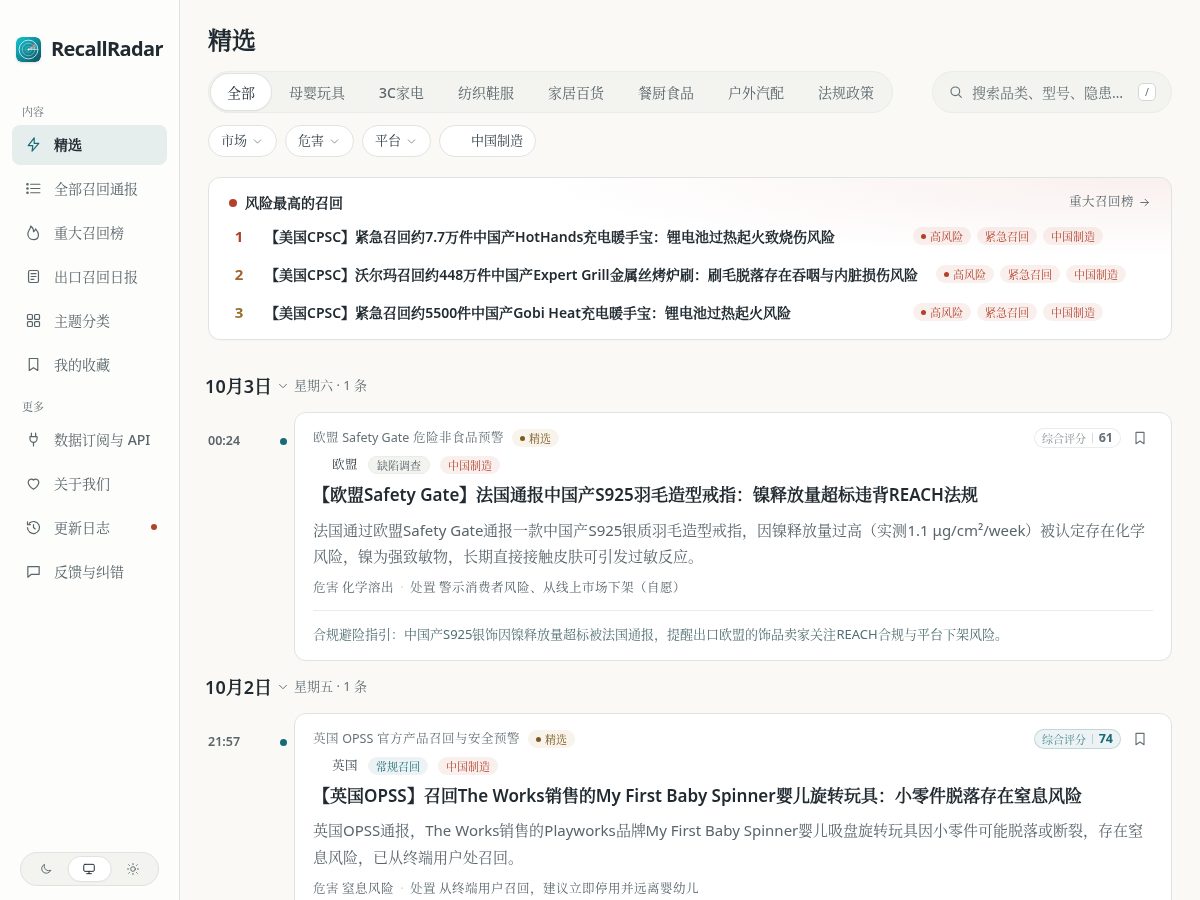Select the 法规政策 category tab
The width and height of the screenshot is (1200, 900).
pos(846,93)
